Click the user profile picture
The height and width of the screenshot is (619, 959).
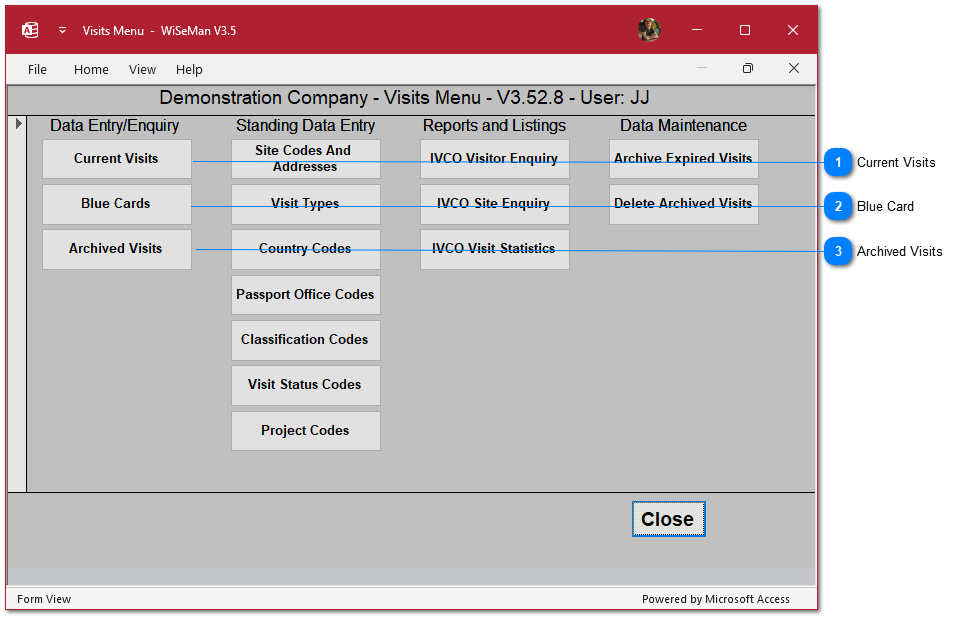tap(649, 30)
